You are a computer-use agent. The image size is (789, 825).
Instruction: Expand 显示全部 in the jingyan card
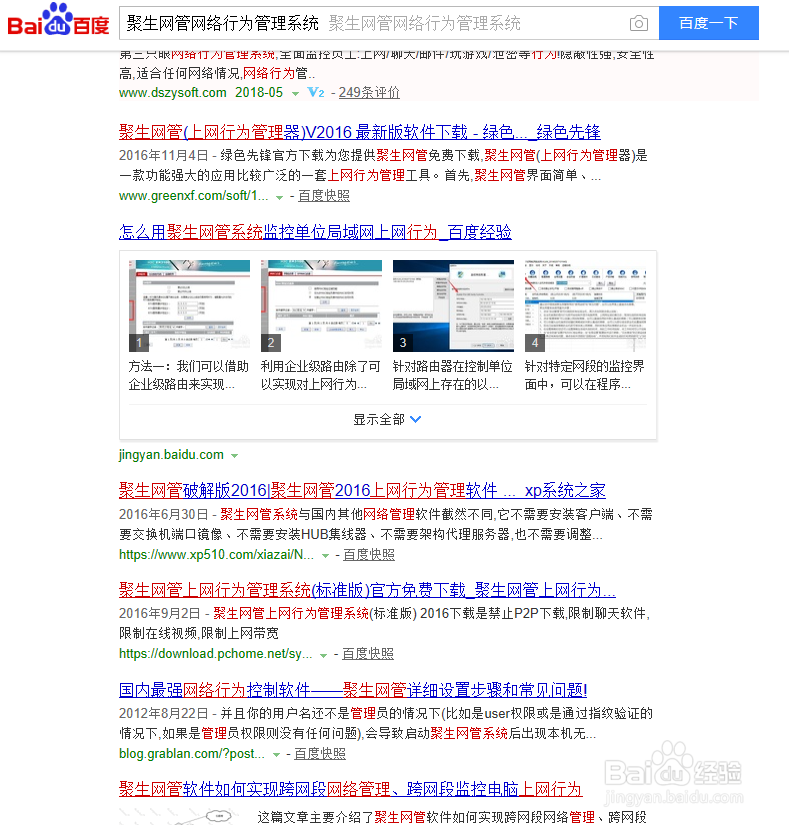coord(387,419)
